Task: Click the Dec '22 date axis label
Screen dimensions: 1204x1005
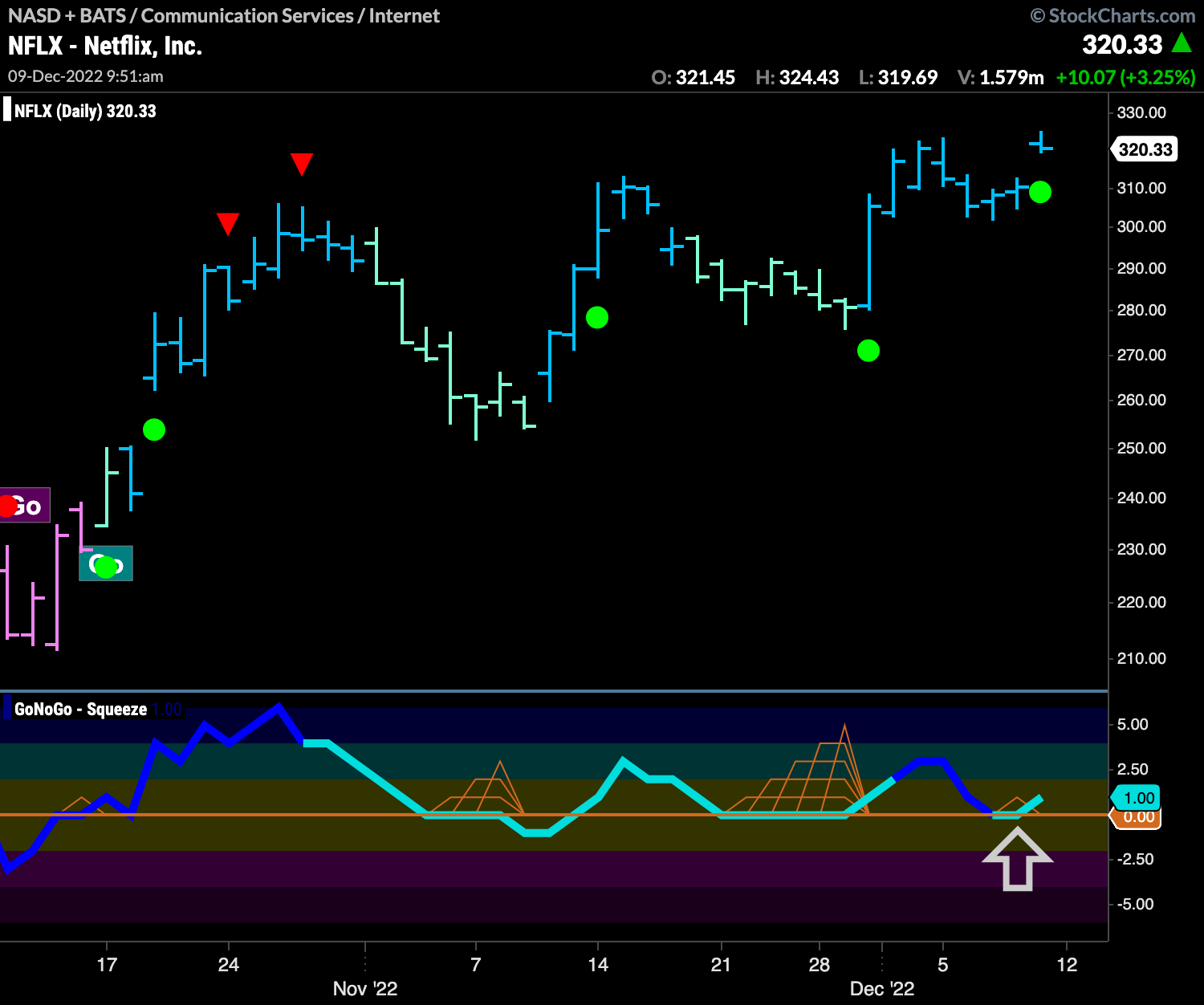Action: coord(882,988)
